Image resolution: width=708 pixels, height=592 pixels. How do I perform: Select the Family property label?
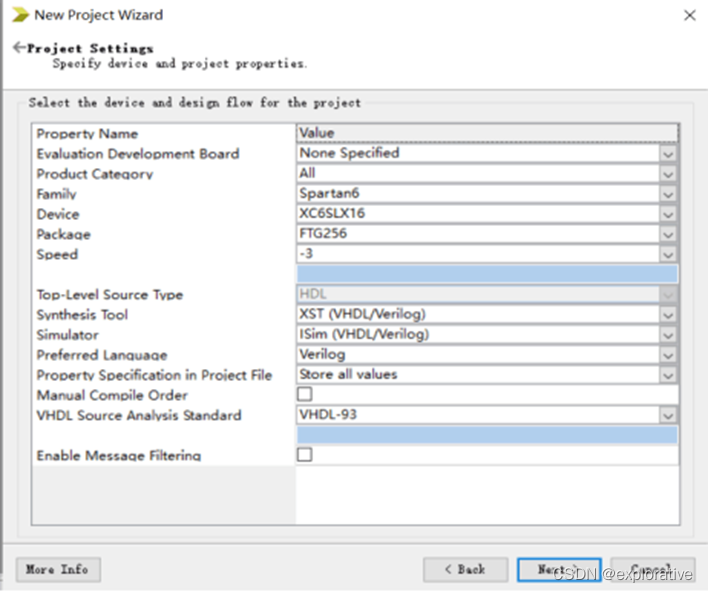coord(56,194)
